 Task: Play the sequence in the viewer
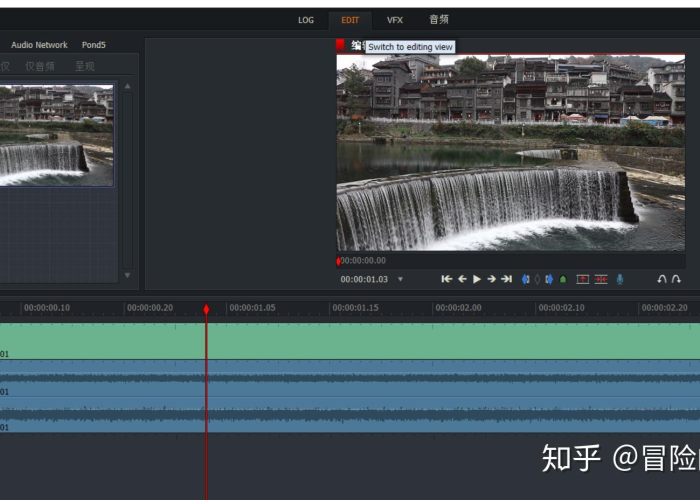477,279
